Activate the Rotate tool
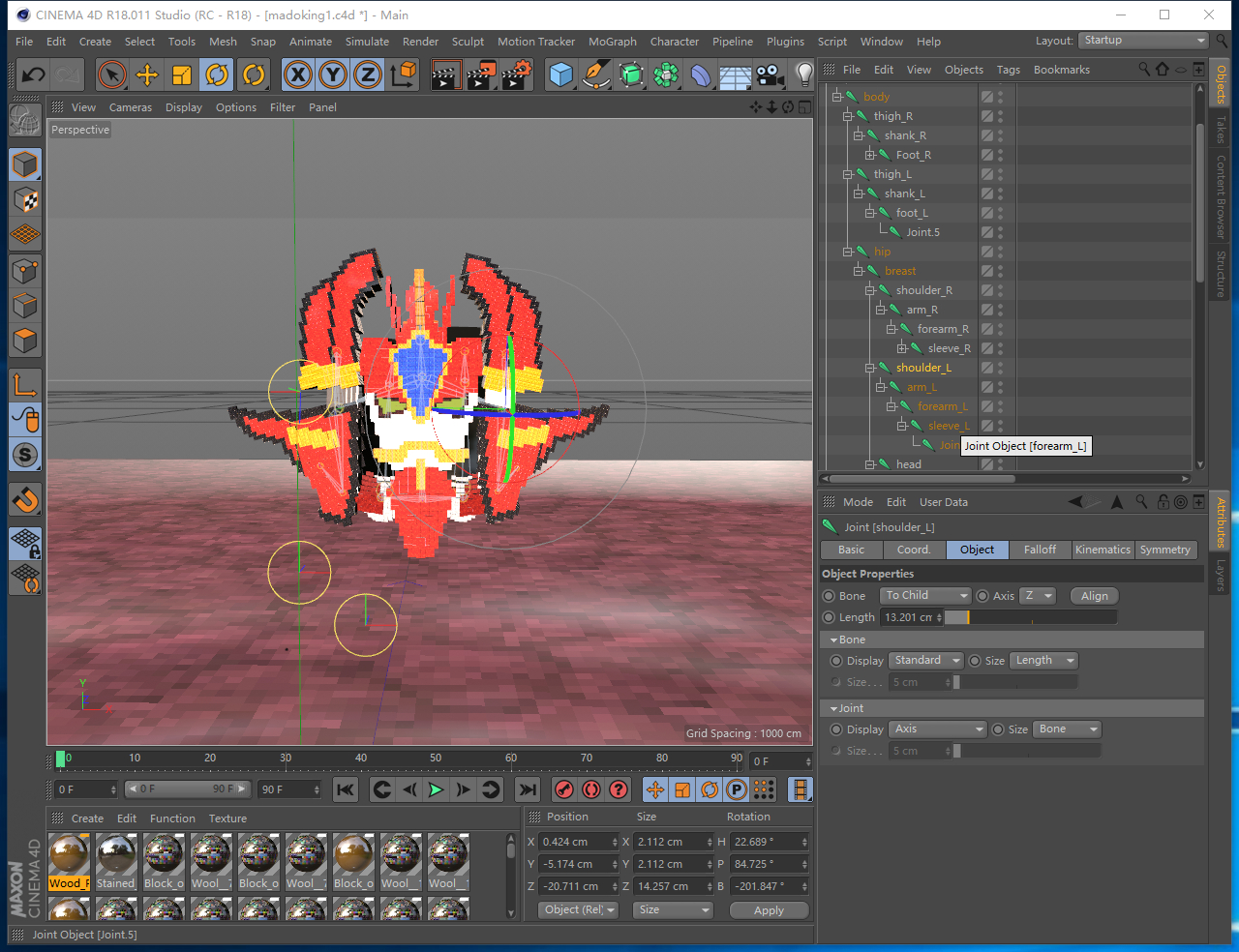The width and height of the screenshot is (1239, 952). click(217, 74)
